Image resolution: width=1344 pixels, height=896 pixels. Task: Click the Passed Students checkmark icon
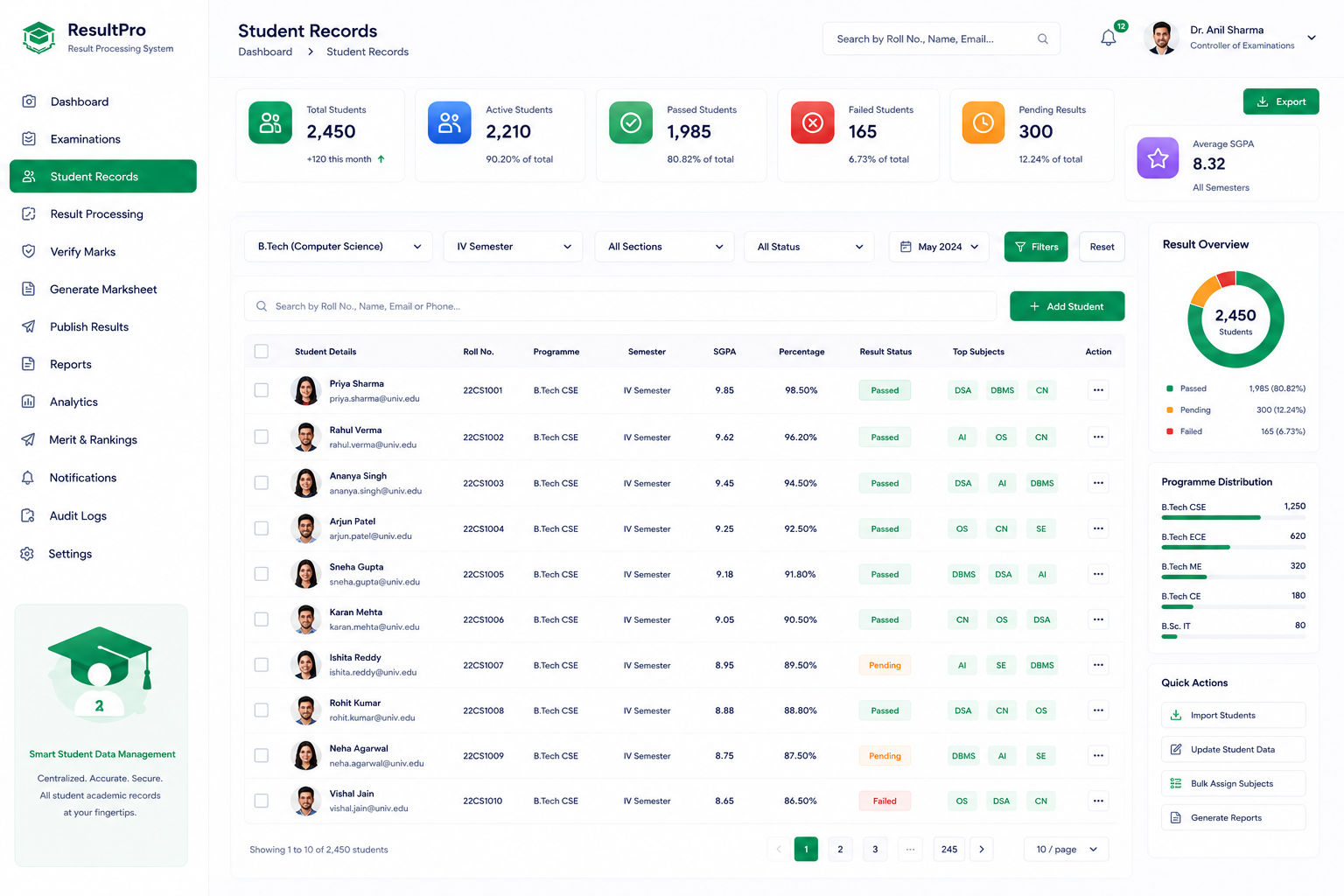(631, 122)
